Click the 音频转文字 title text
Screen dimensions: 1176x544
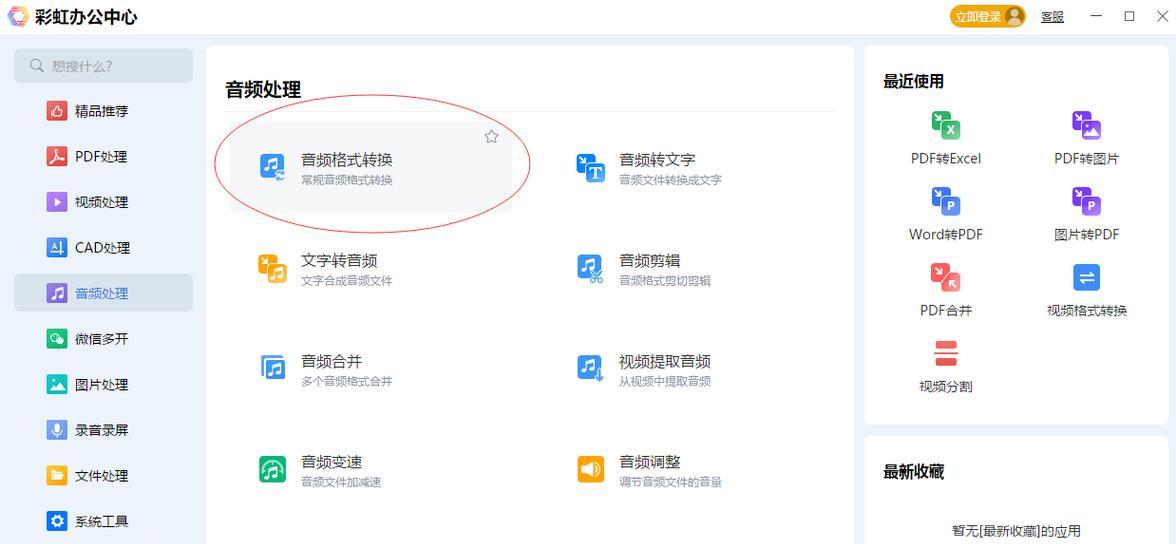[x=657, y=160]
